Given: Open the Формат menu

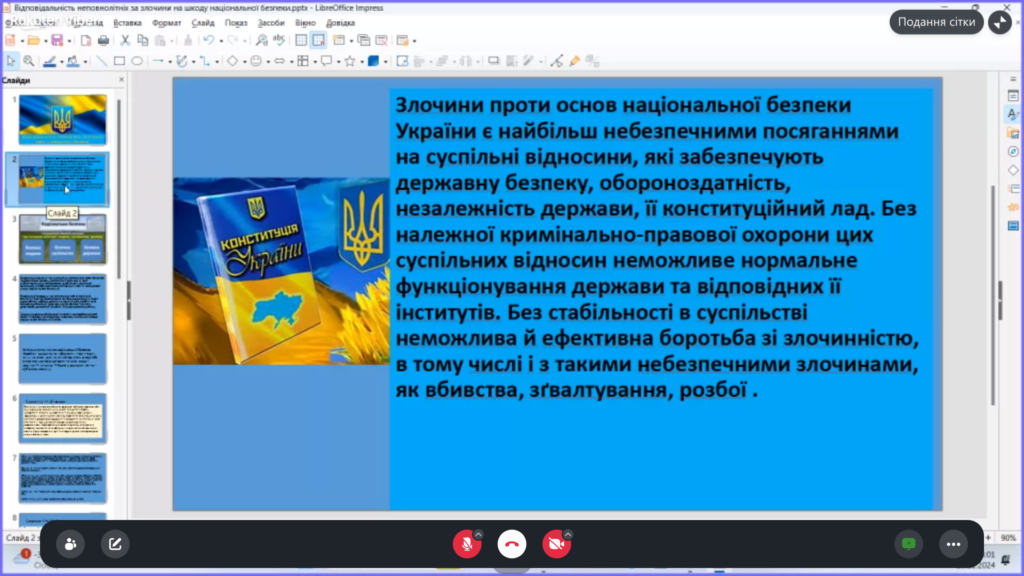Looking at the screenshot, I should [166, 22].
